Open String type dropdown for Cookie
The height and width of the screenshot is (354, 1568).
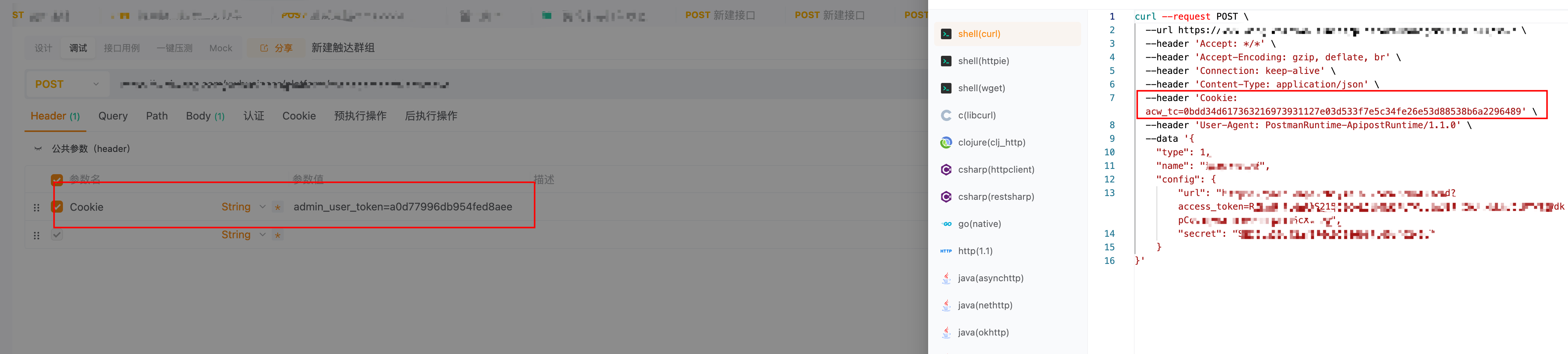(x=243, y=207)
